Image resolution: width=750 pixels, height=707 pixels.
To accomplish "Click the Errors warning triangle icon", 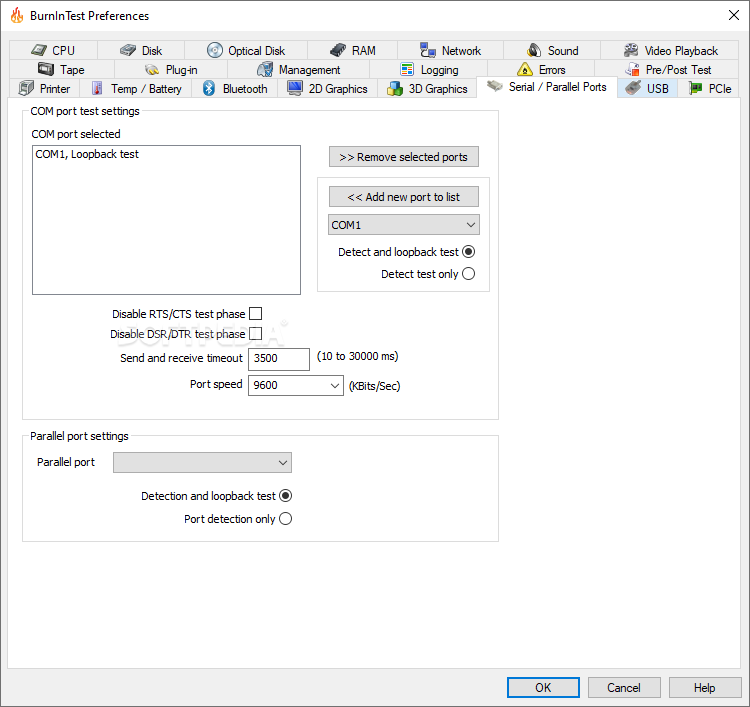I will [525, 69].
